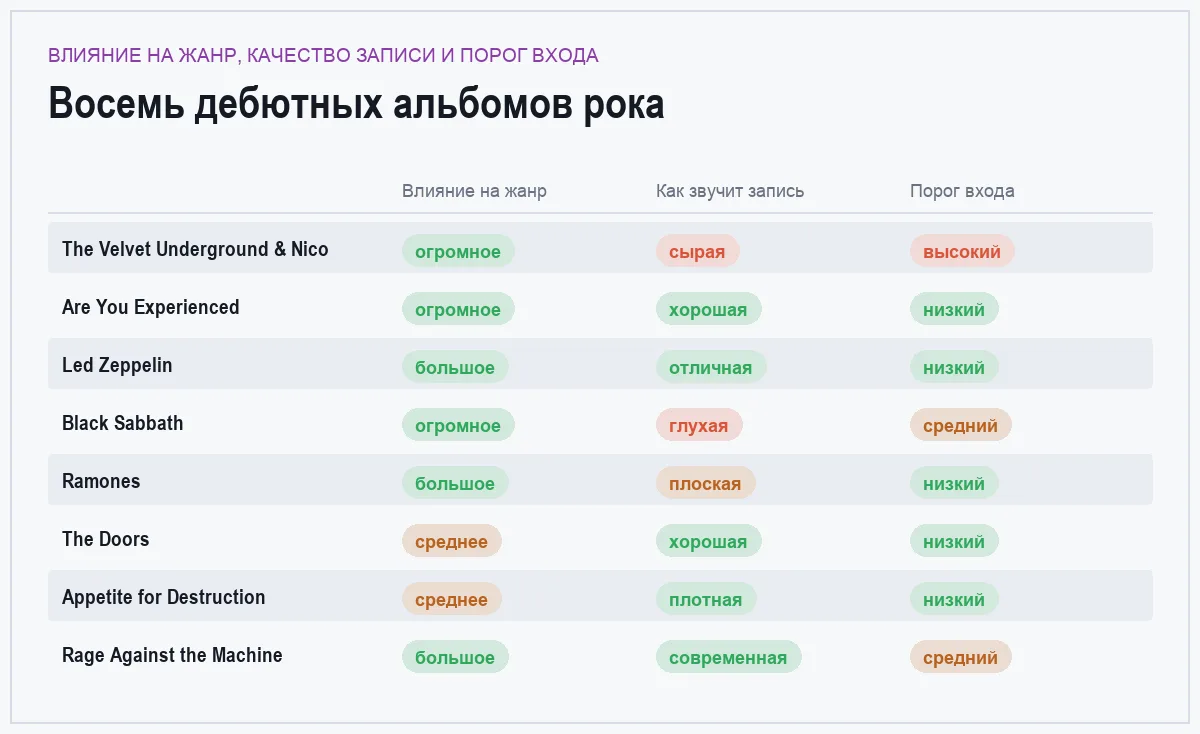Select the row title "Appetite for Destruction"

click(164, 597)
